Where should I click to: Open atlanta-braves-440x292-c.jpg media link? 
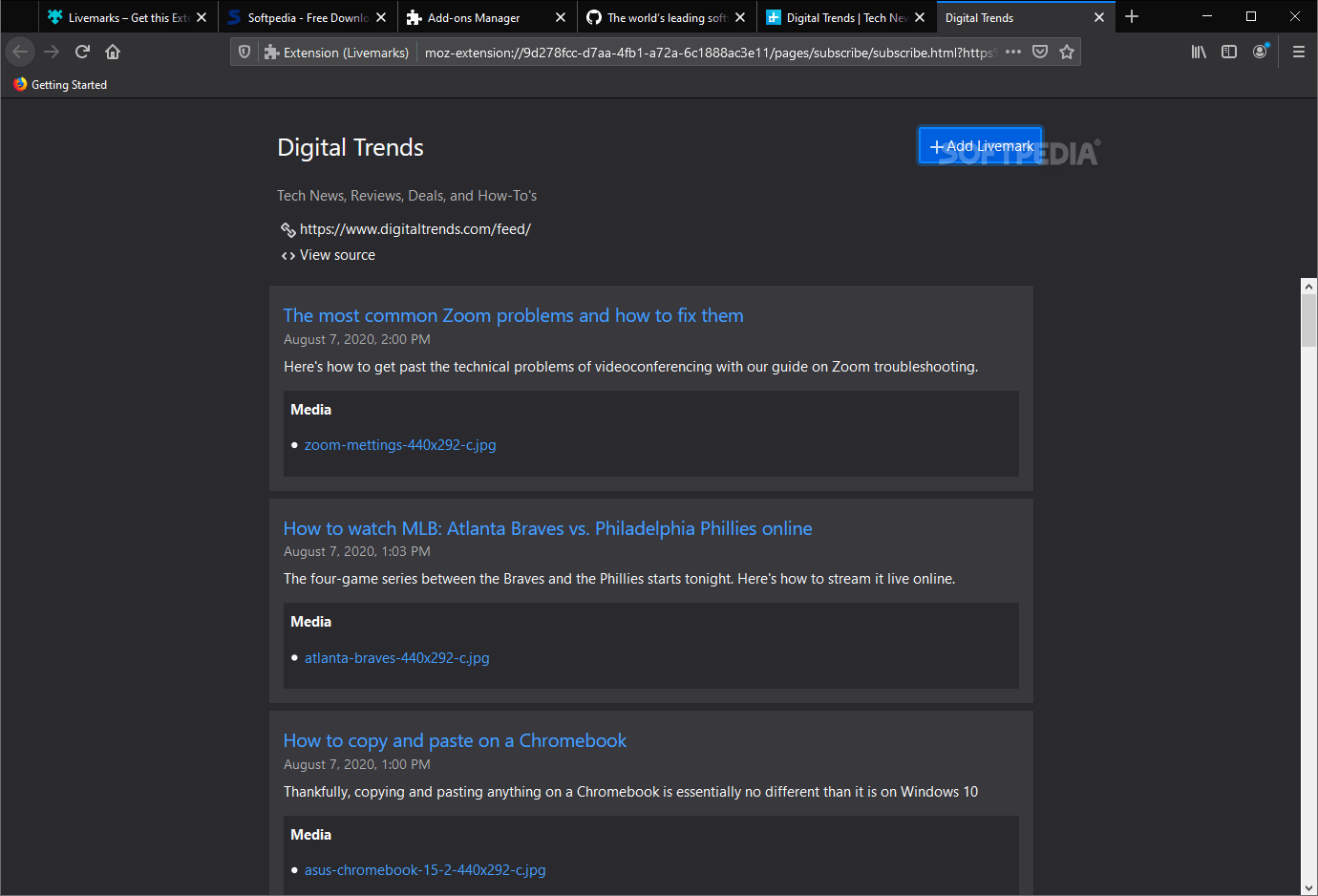(x=396, y=658)
